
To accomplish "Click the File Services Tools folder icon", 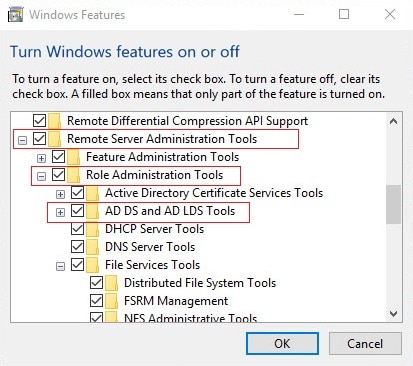I will [92, 265].
